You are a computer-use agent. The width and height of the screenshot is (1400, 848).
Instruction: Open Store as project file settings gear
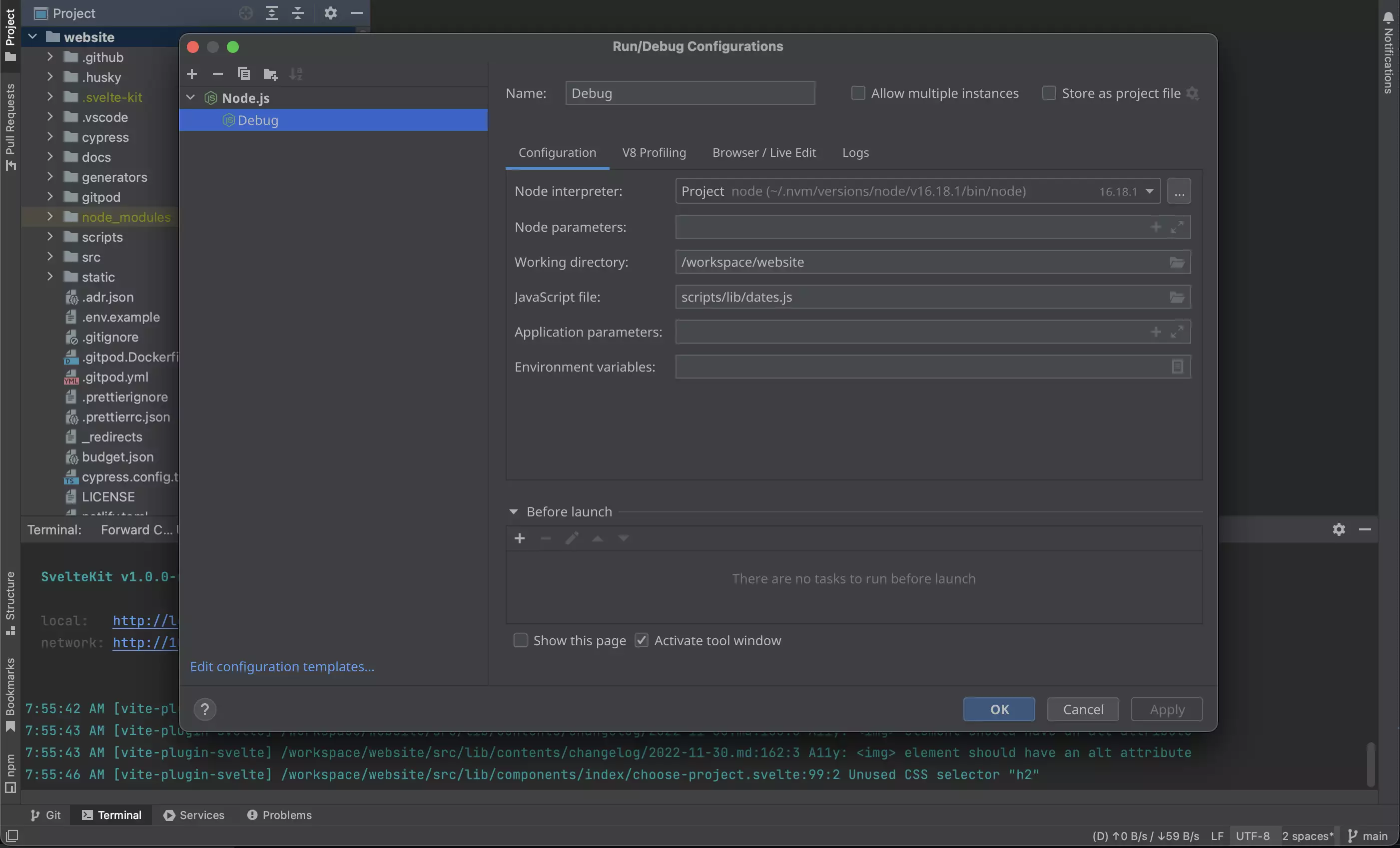point(1193,94)
